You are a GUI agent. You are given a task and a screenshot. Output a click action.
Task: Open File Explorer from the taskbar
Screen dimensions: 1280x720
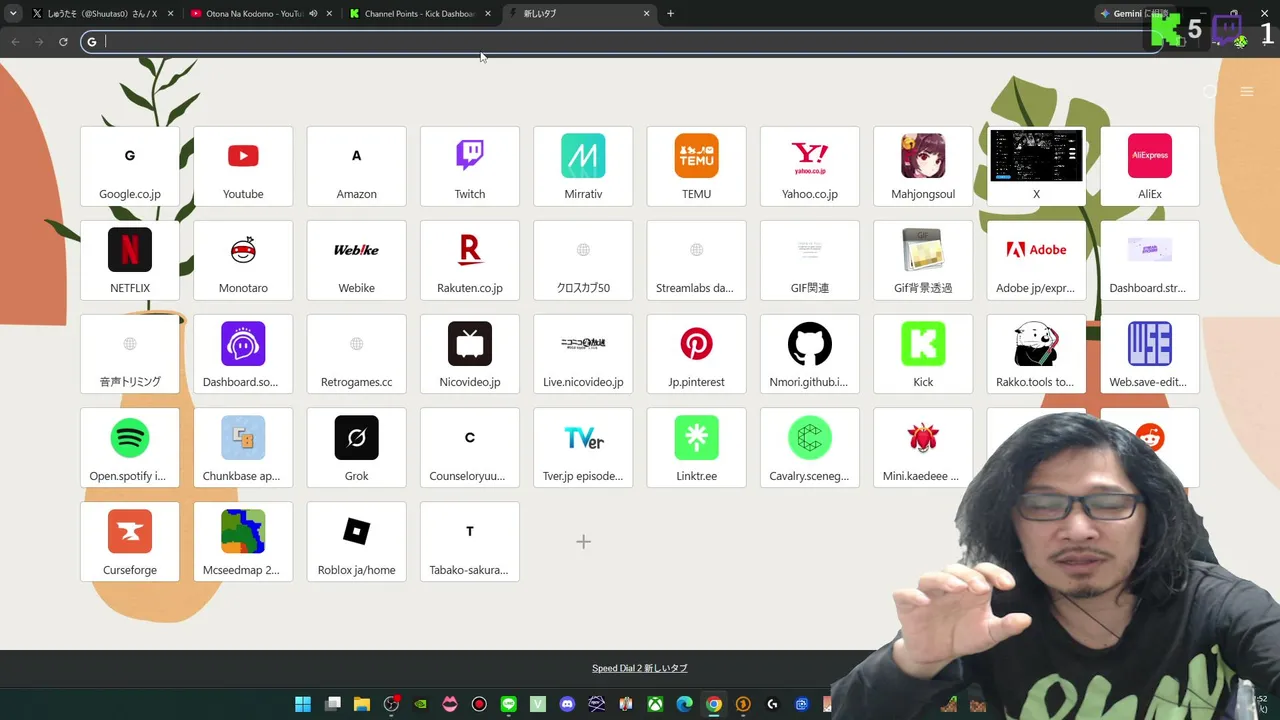pos(362,704)
